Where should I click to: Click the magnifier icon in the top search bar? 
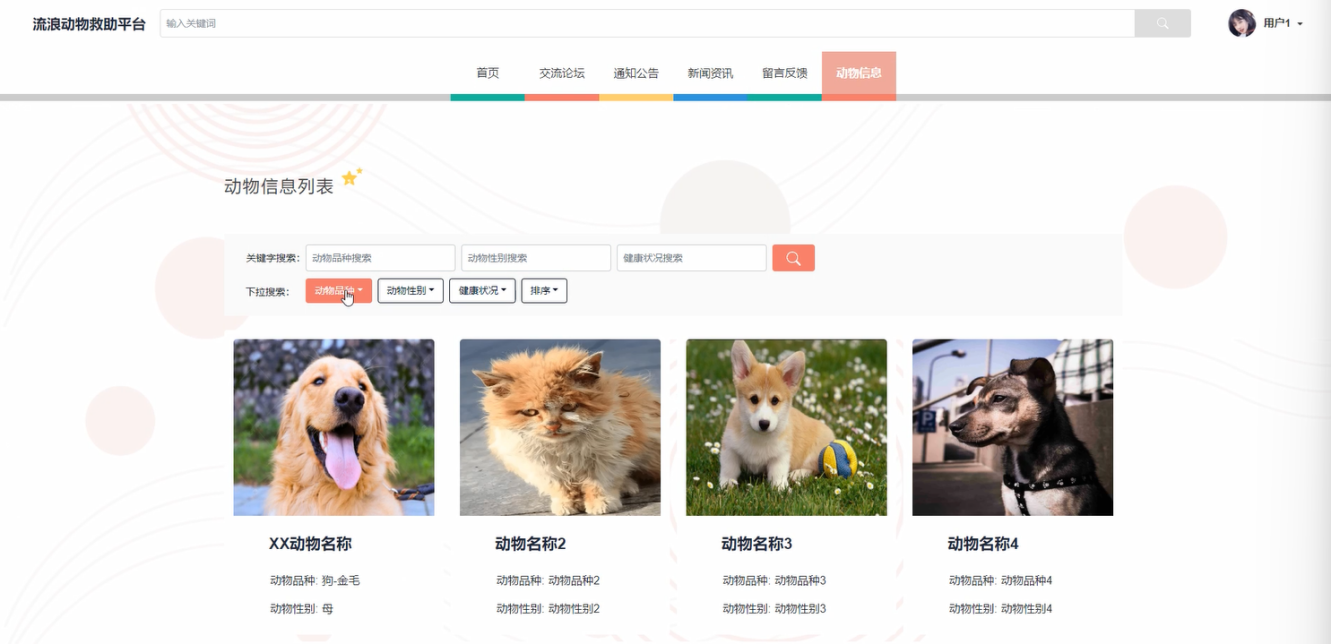click(1162, 23)
